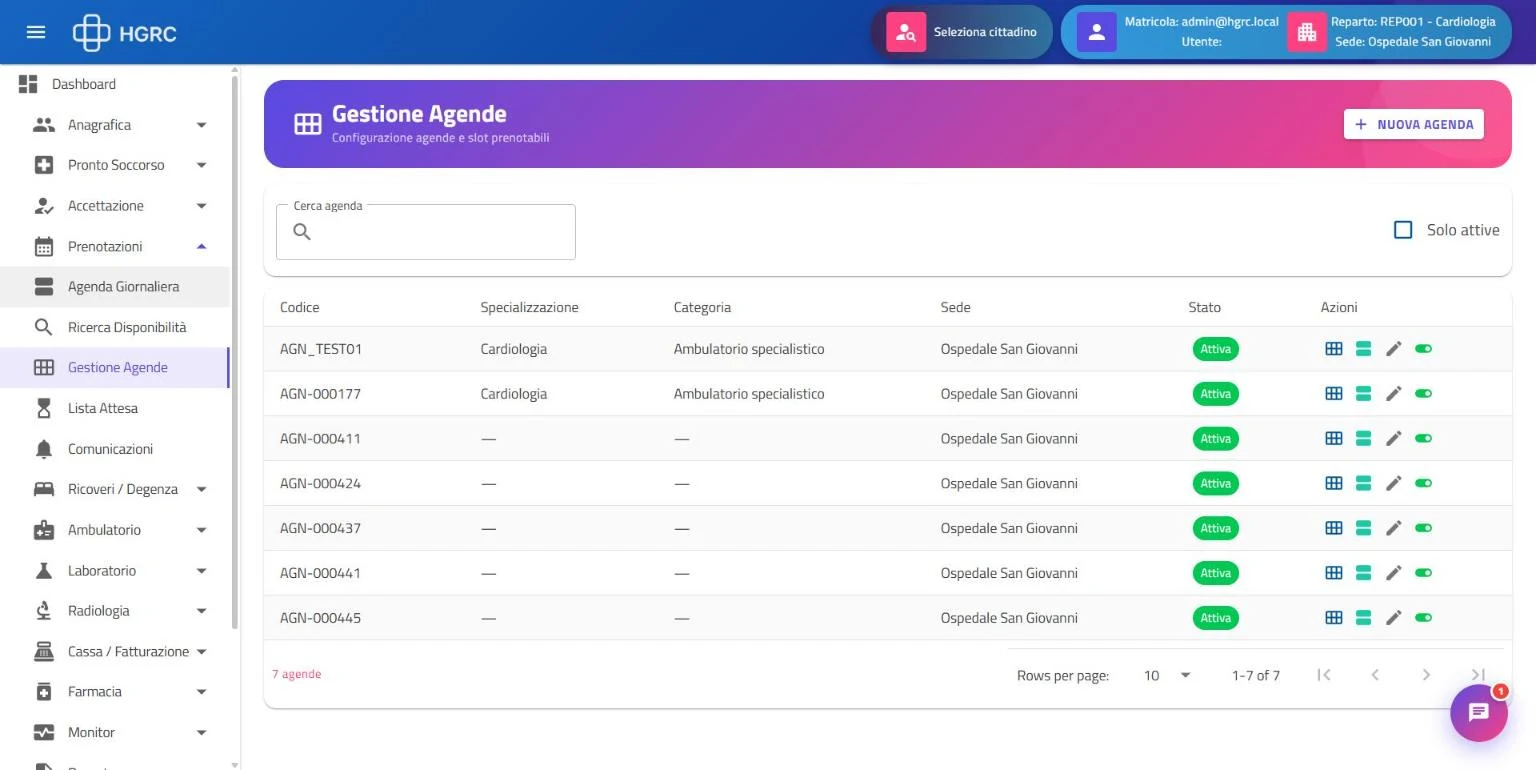The height and width of the screenshot is (770, 1536).
Task: Open grid view for agenda AGN-000177
Action: (x=1333, y=394)
